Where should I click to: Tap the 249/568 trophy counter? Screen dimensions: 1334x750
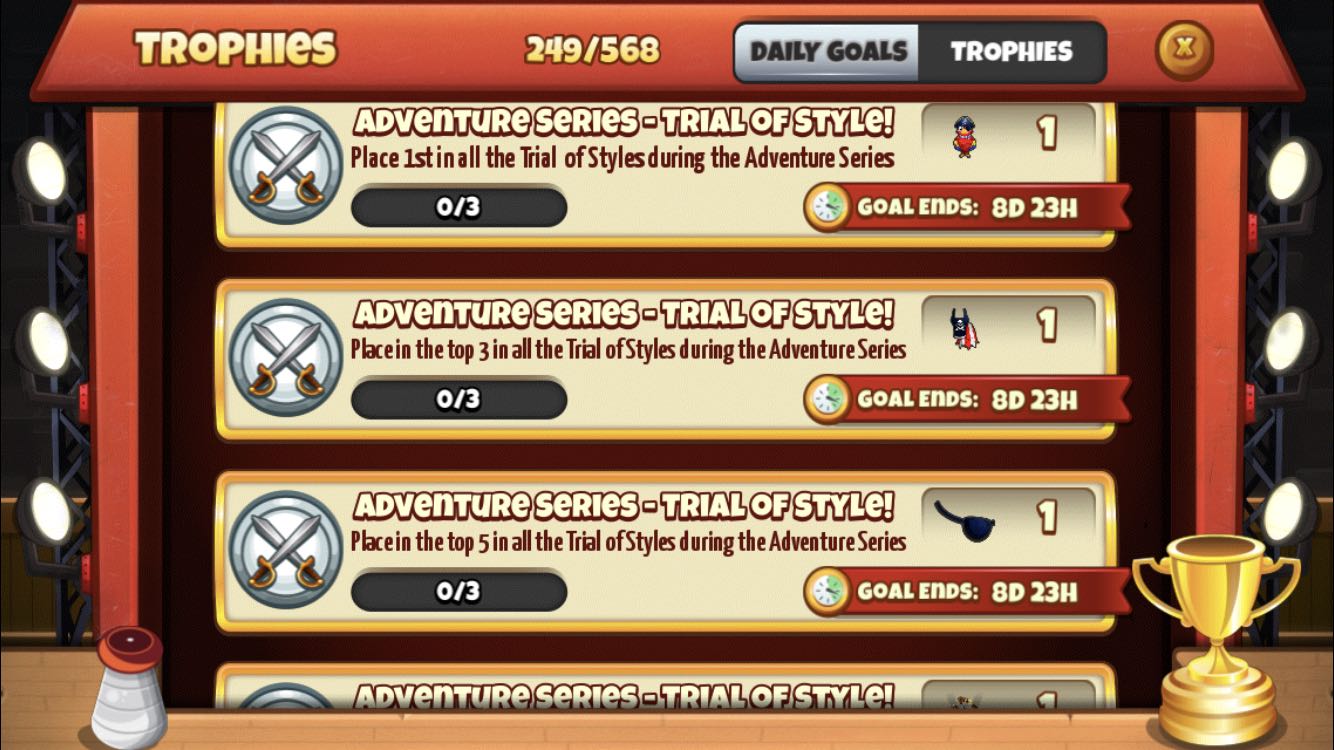click(x=593, y=50)
